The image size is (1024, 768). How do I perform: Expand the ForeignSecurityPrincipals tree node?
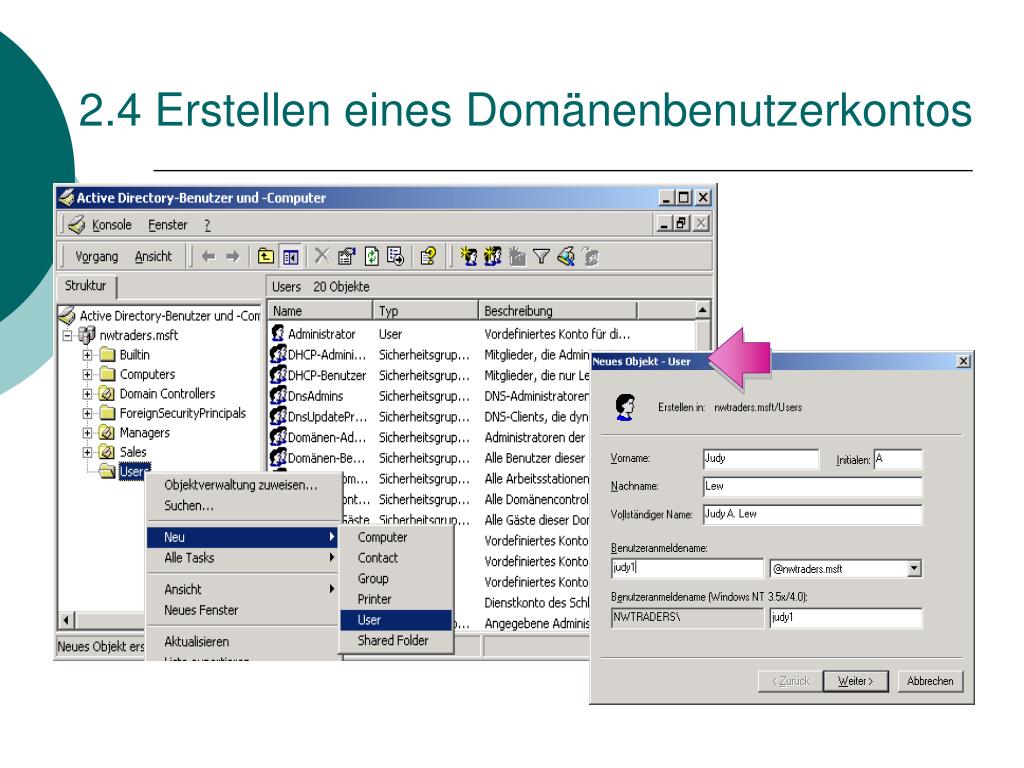click(x=87, y=413)
